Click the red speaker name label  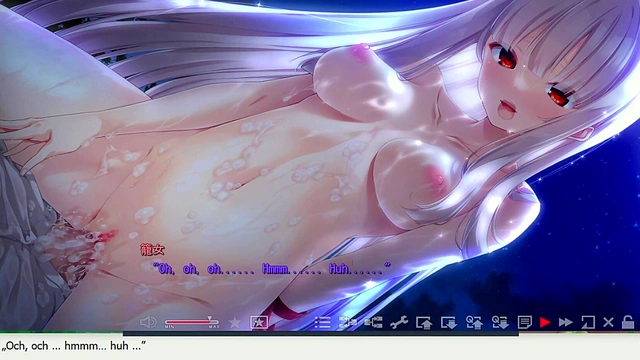tap(152, 250)
